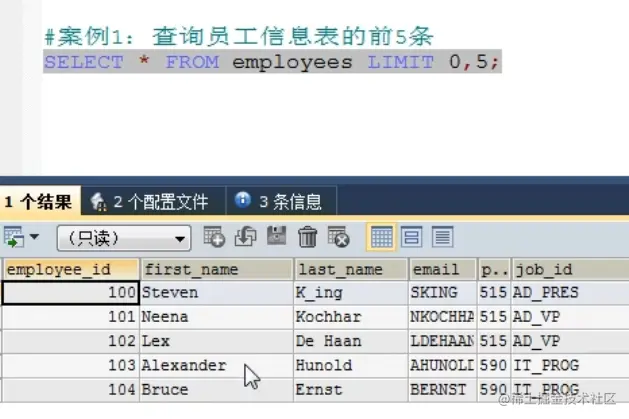Click the AD_VP cell in Neena's row
629x419 pixels.
(x=570, y=317)
